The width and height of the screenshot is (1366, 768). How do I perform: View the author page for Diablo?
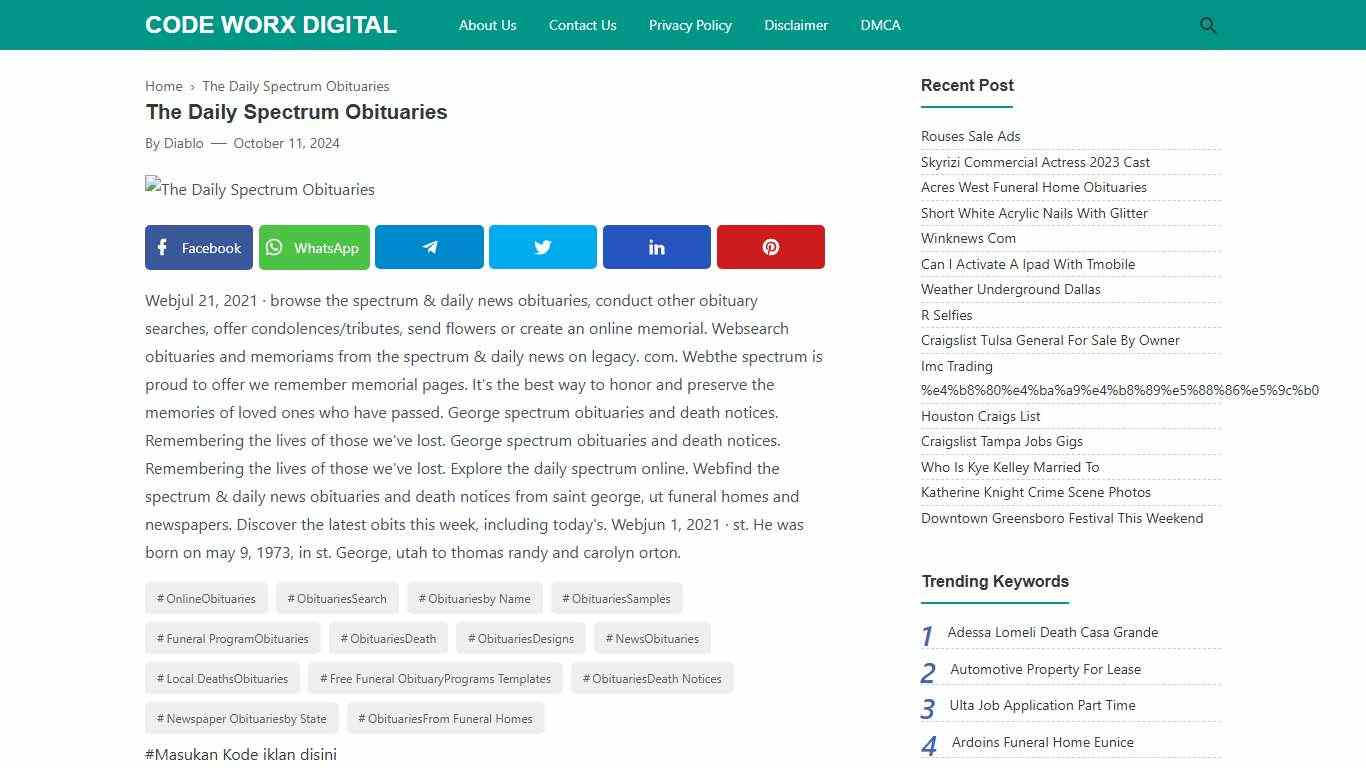point(183,143)
